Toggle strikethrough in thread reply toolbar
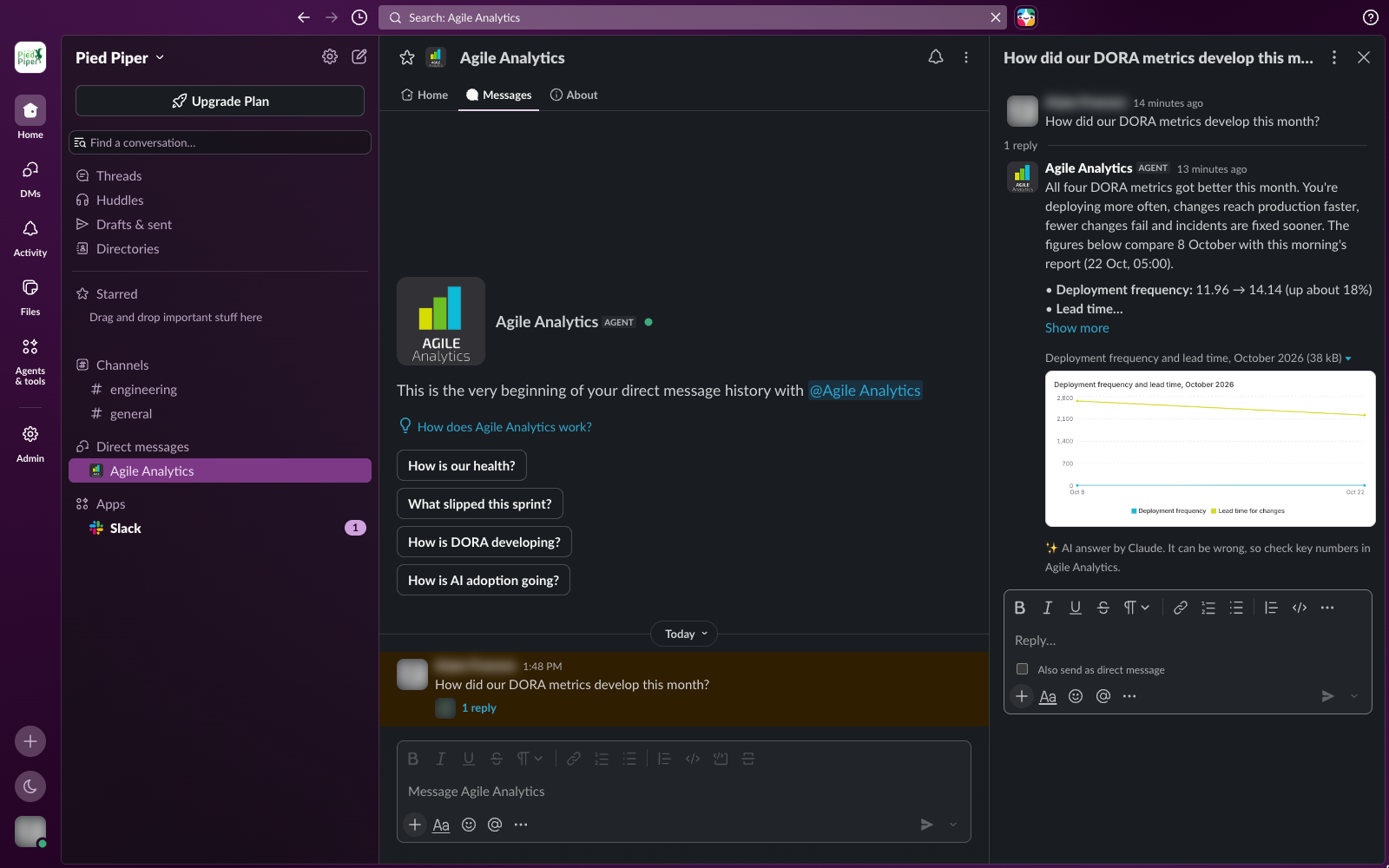Screen dimensions: 1389x868 point(1103,608)
